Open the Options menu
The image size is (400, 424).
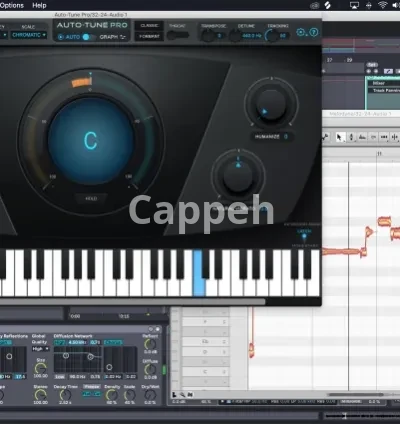[12, 5]
